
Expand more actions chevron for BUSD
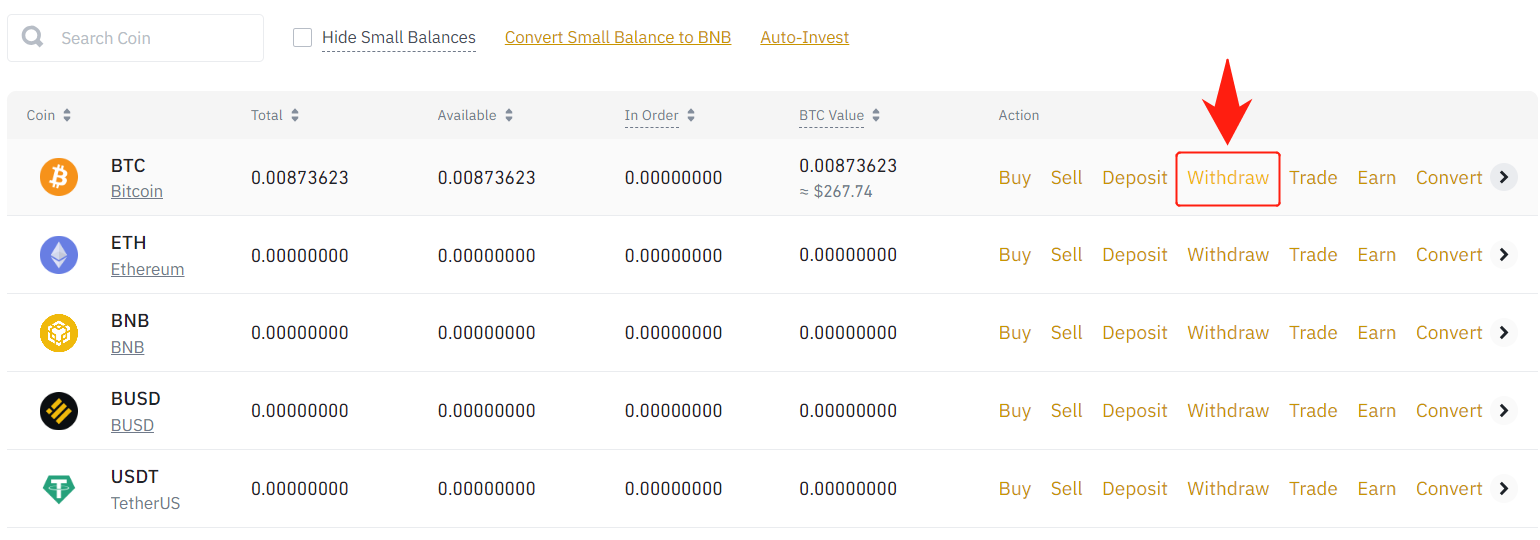(1504, 411)
